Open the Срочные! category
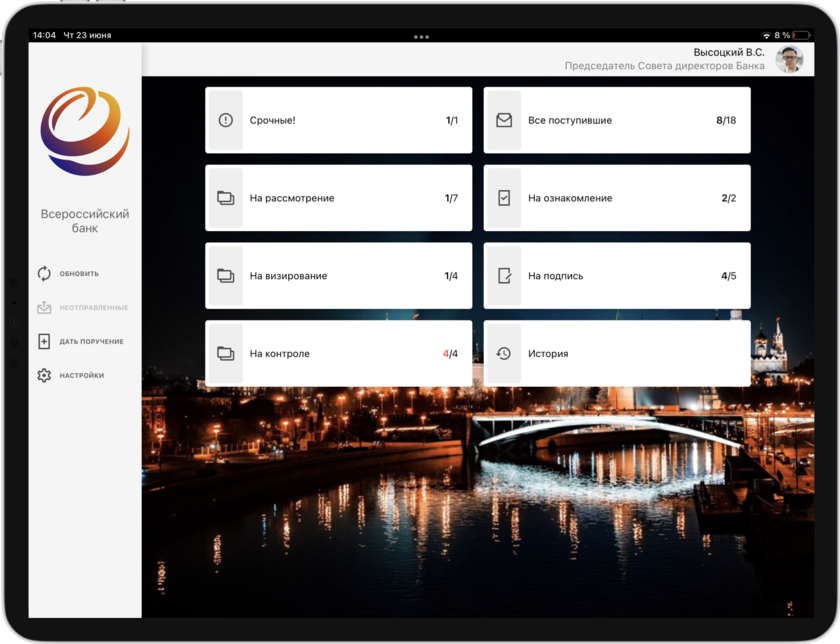The height and width of the screenshot is (644, 840). [340, 120]
